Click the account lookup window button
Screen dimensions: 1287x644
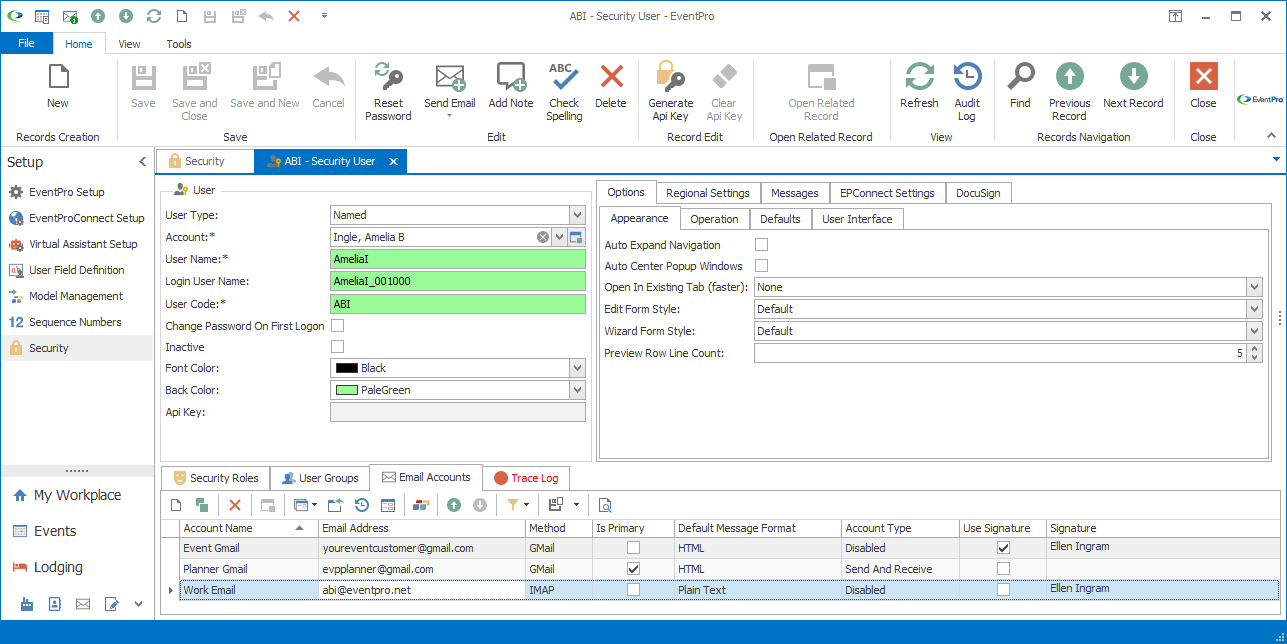[x=576, y=237]
